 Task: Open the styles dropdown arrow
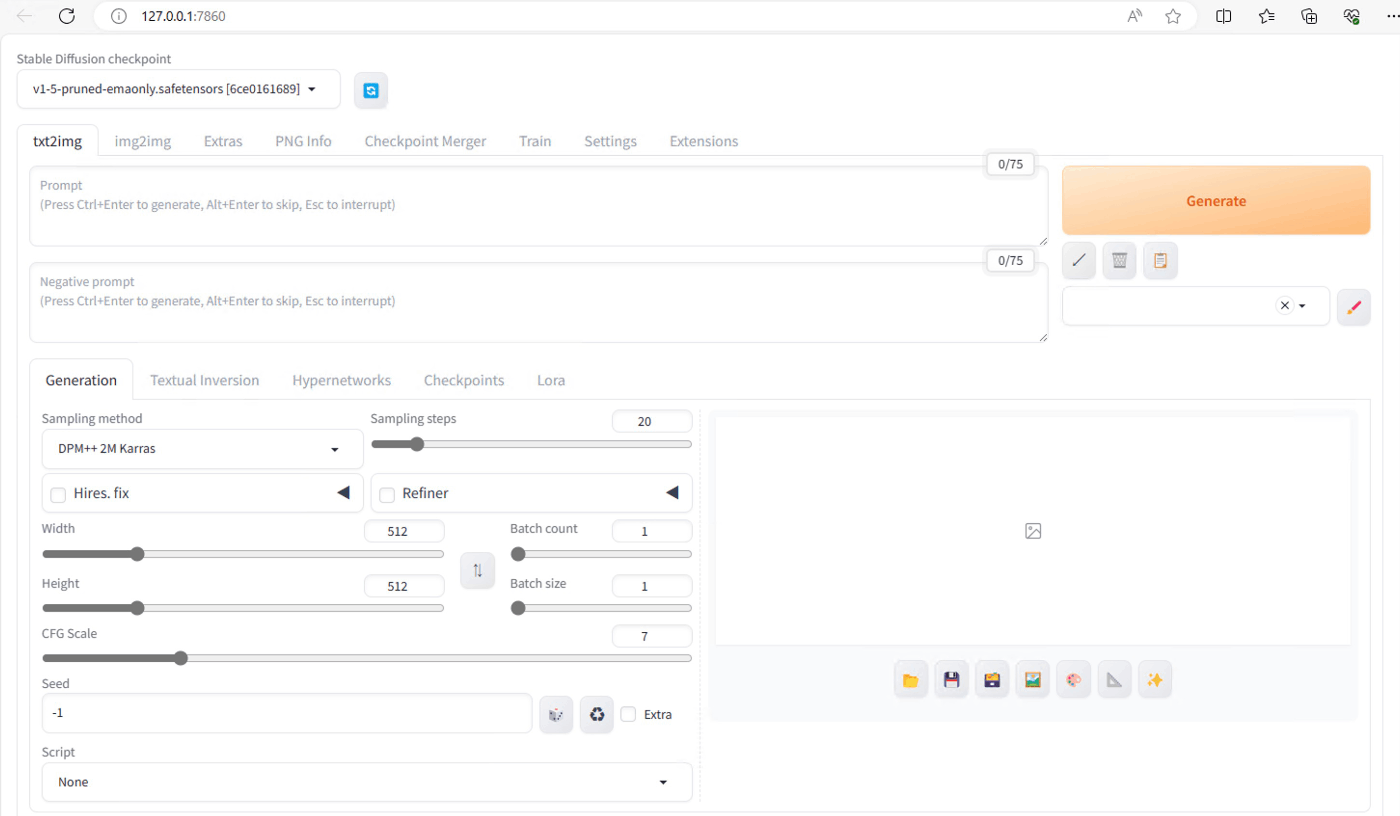click(1302, 306)
